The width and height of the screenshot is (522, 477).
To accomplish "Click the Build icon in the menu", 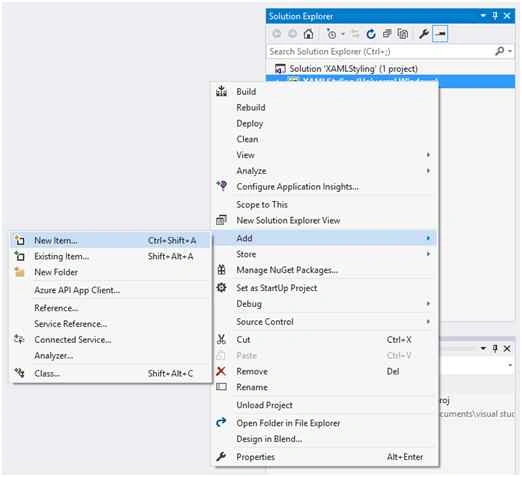I will (x=221, y=91).
